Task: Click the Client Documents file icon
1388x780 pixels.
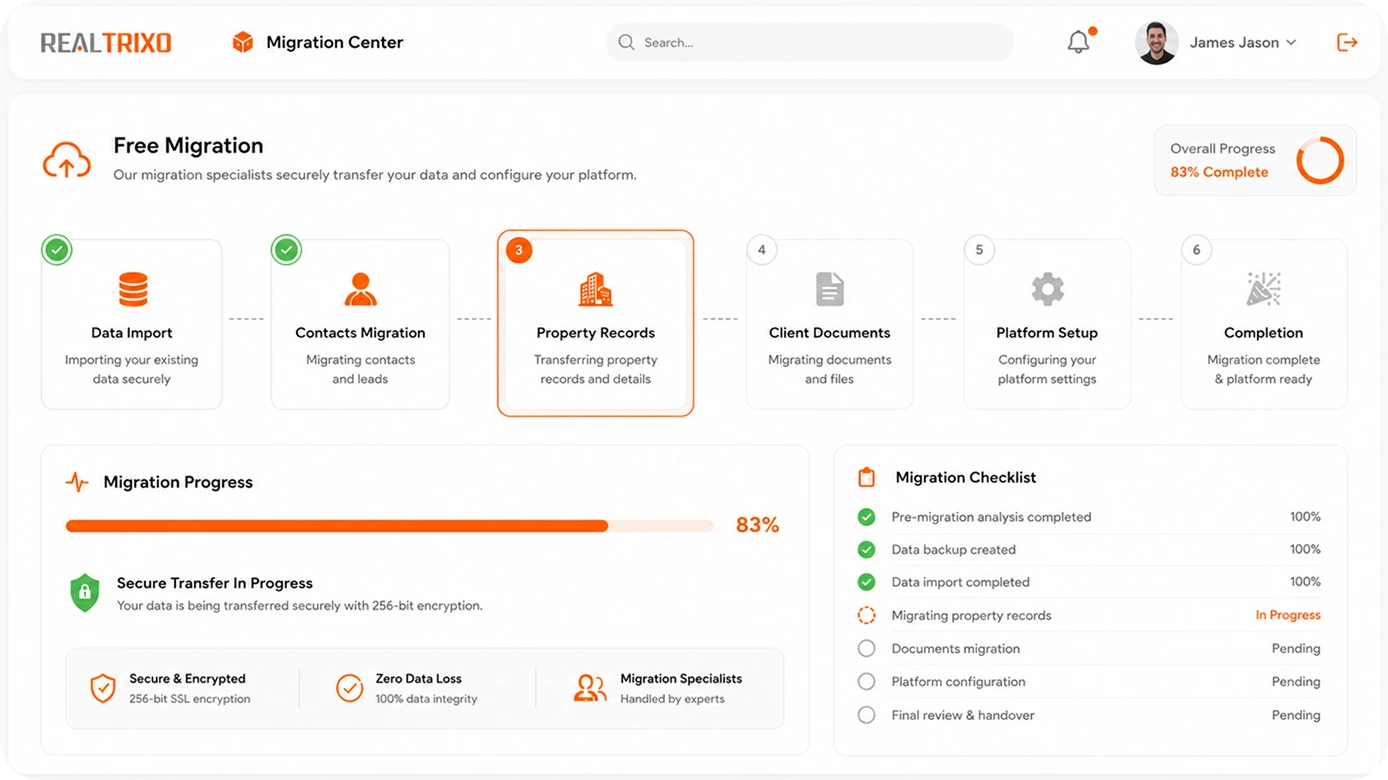Action: coord(829,289)
